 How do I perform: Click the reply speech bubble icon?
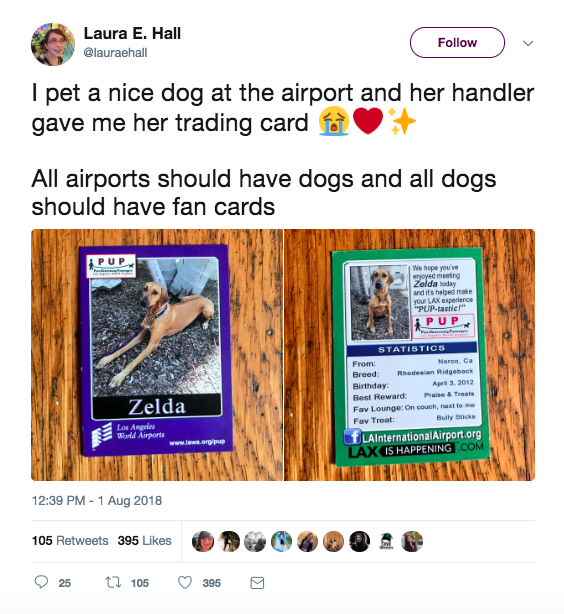tap(41, 582)
